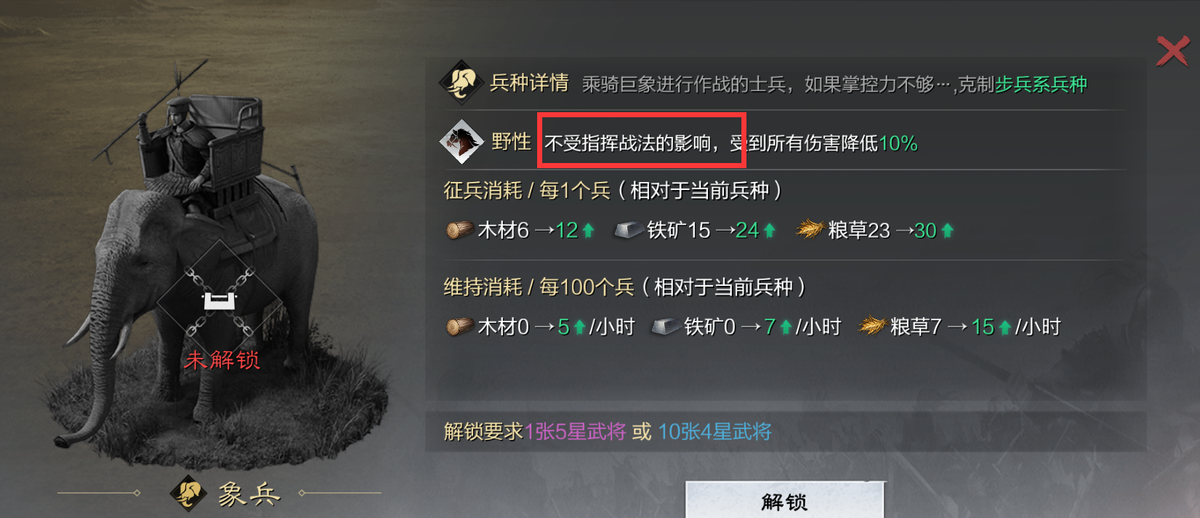Tap the chained lock icon on elephant
Viewport: 1200px width, 518px height.
tap(220, 299)
